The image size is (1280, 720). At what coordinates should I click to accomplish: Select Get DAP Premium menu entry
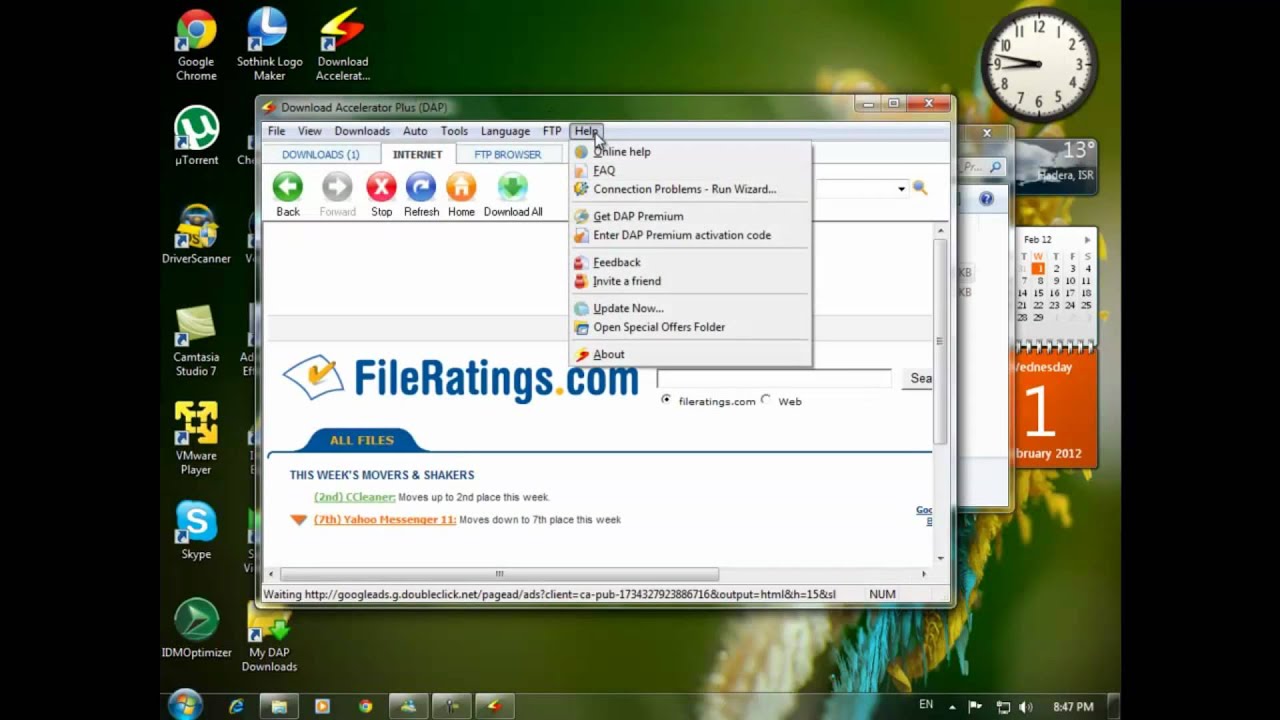[x=690, y=216]
